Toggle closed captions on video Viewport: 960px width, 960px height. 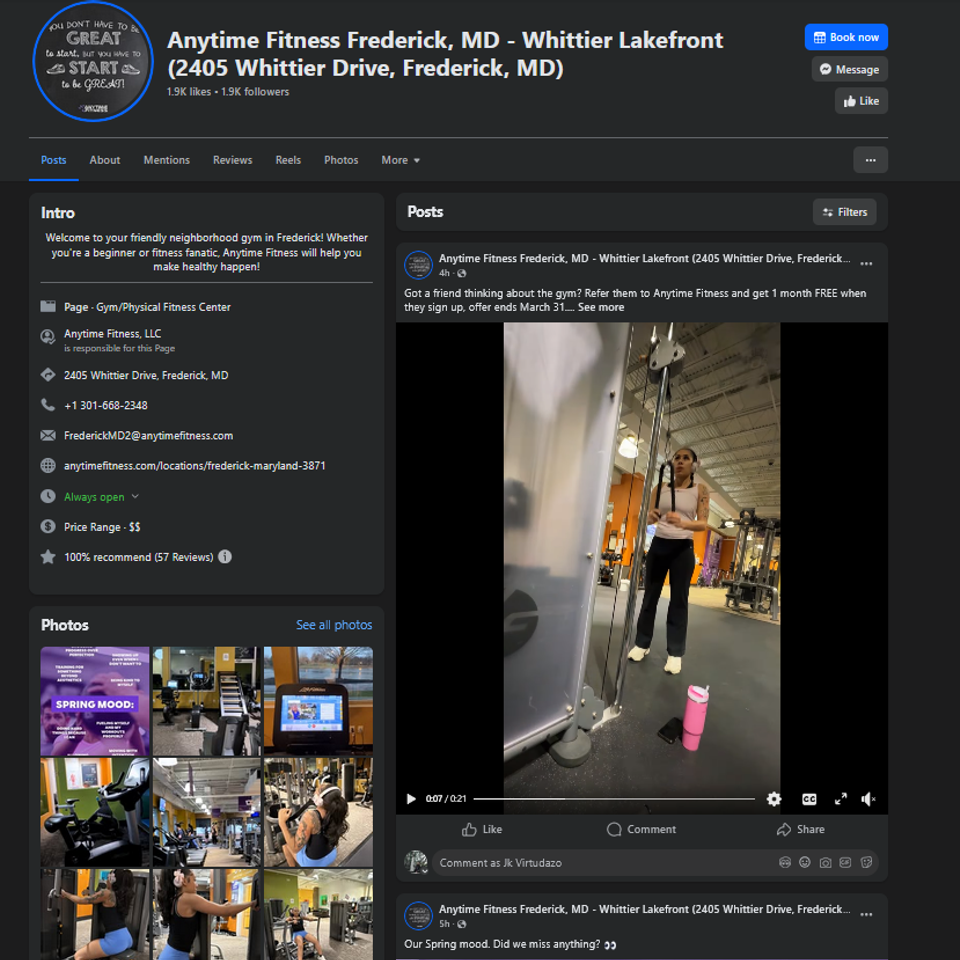[x=809, y=799]
